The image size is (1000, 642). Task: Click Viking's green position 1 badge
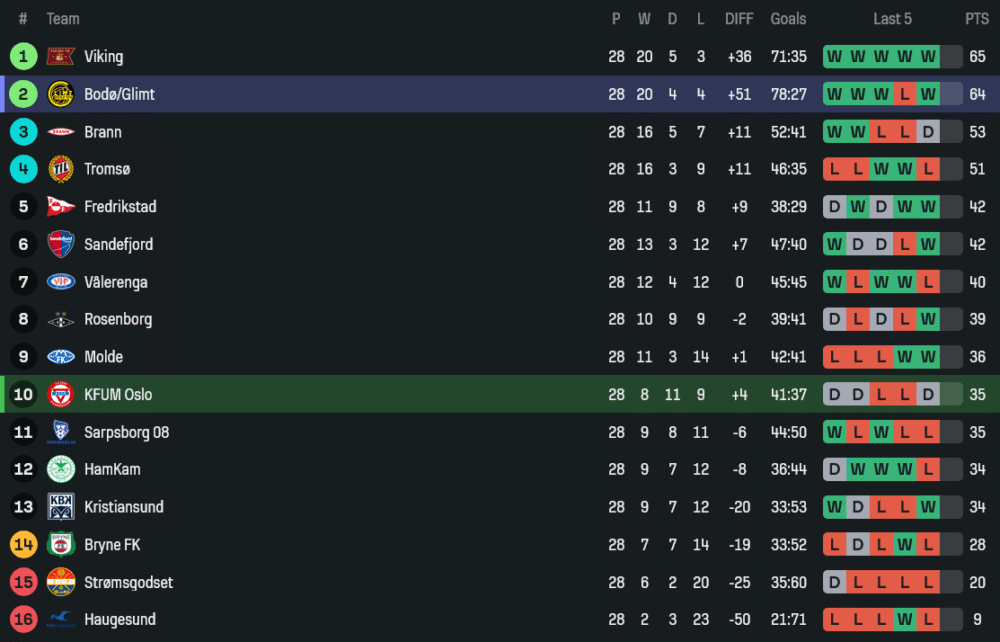coord(24,57)
